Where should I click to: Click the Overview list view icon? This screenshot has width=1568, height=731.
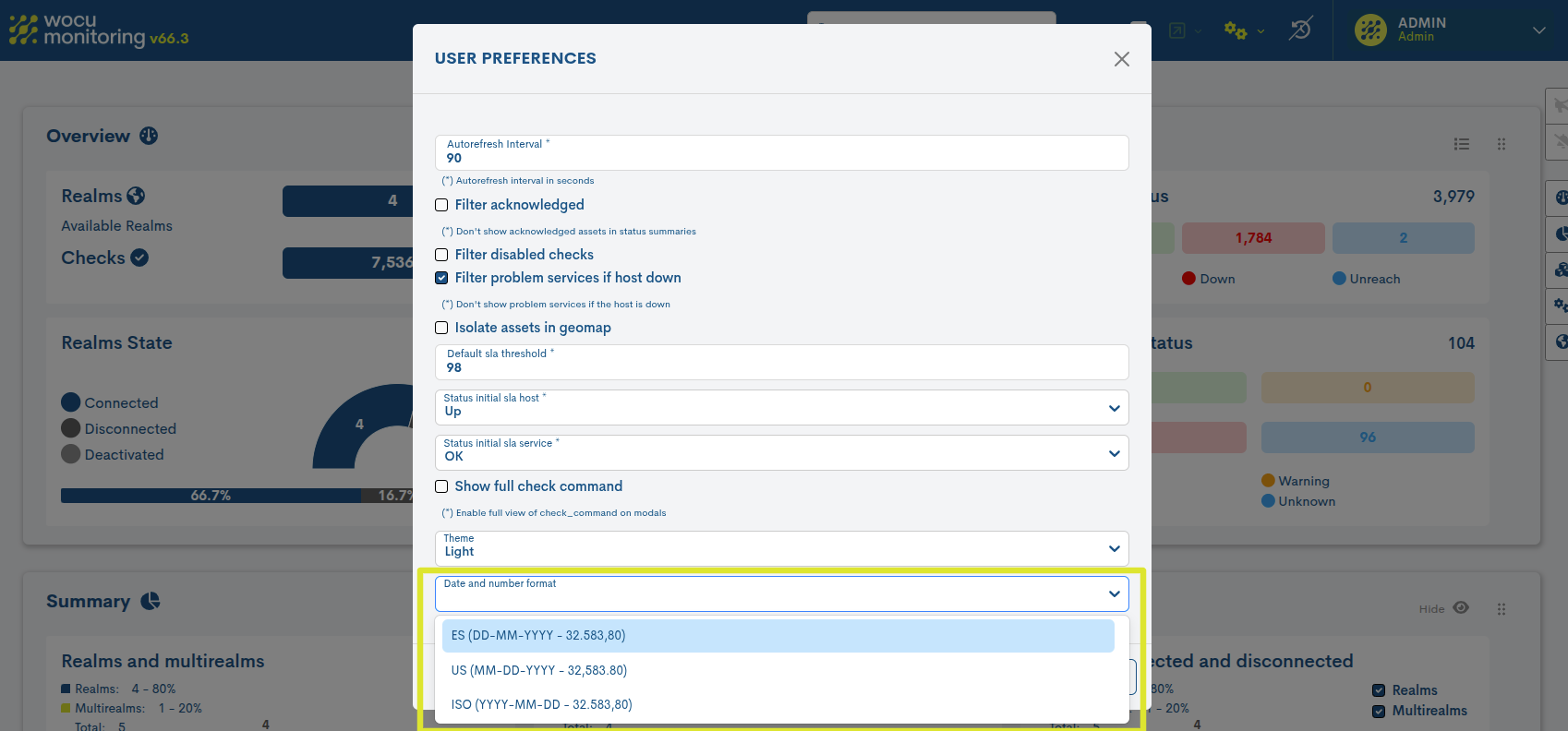pos(1461,144)
